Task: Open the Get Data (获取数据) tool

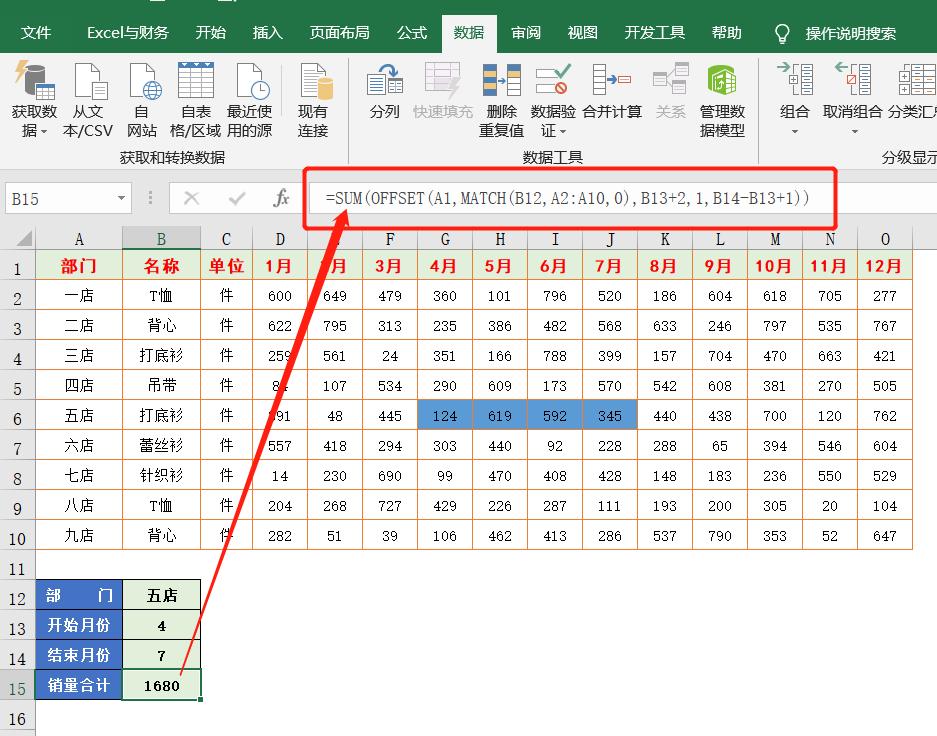Action: click(34, 100)
